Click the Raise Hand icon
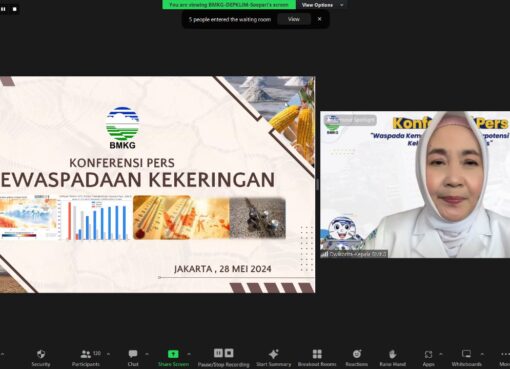Image resolution: width=510 pixels, height=369 pixels. [x=392, y=354]
